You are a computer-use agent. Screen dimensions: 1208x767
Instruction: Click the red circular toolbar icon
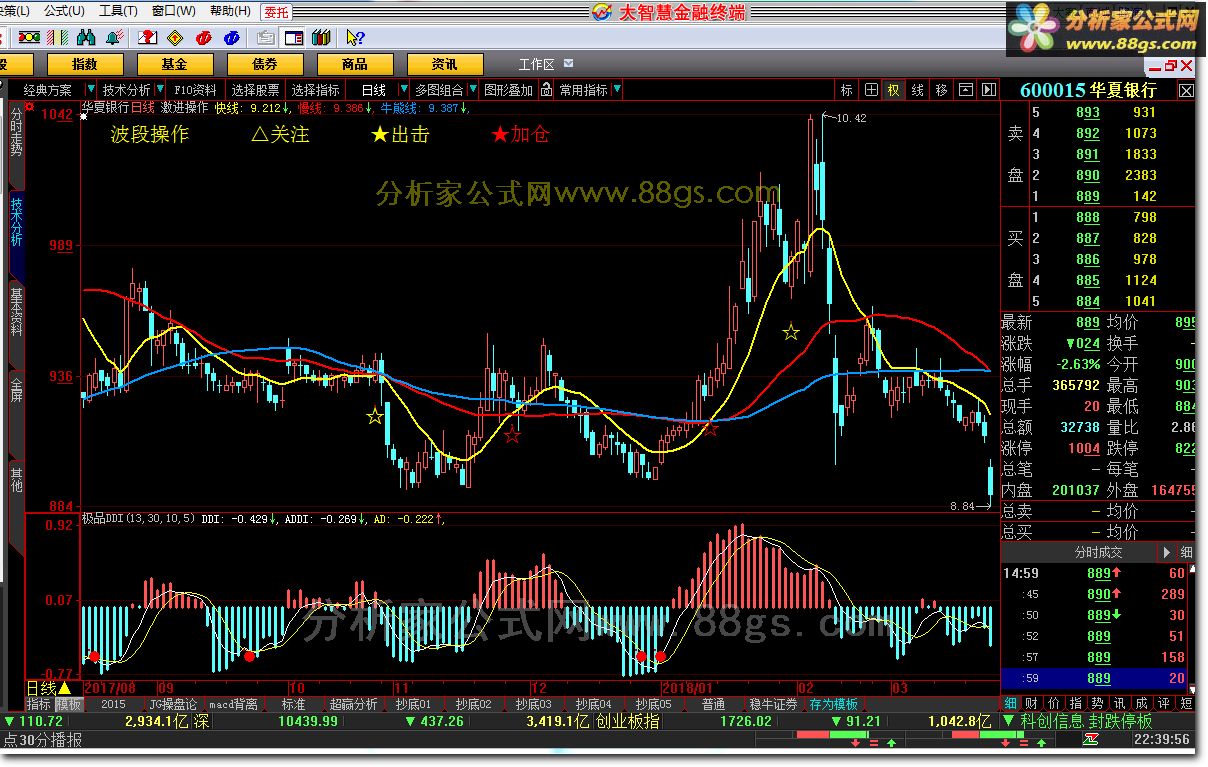tap(204, 37)
